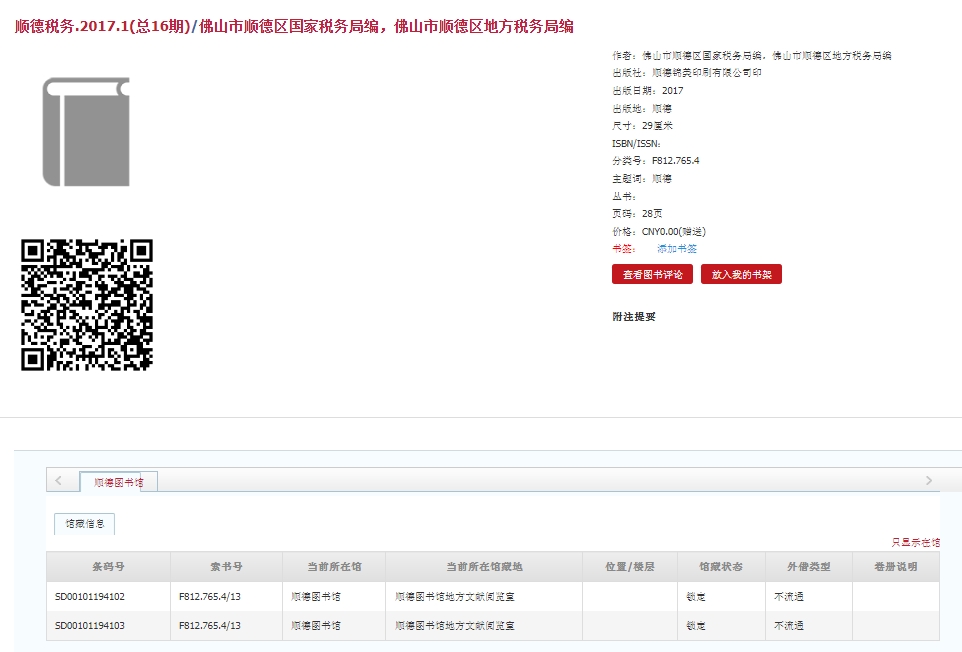The image size is (962, 652).
Task: Click barcode SD00101194102
Action: tap(90, 596)
